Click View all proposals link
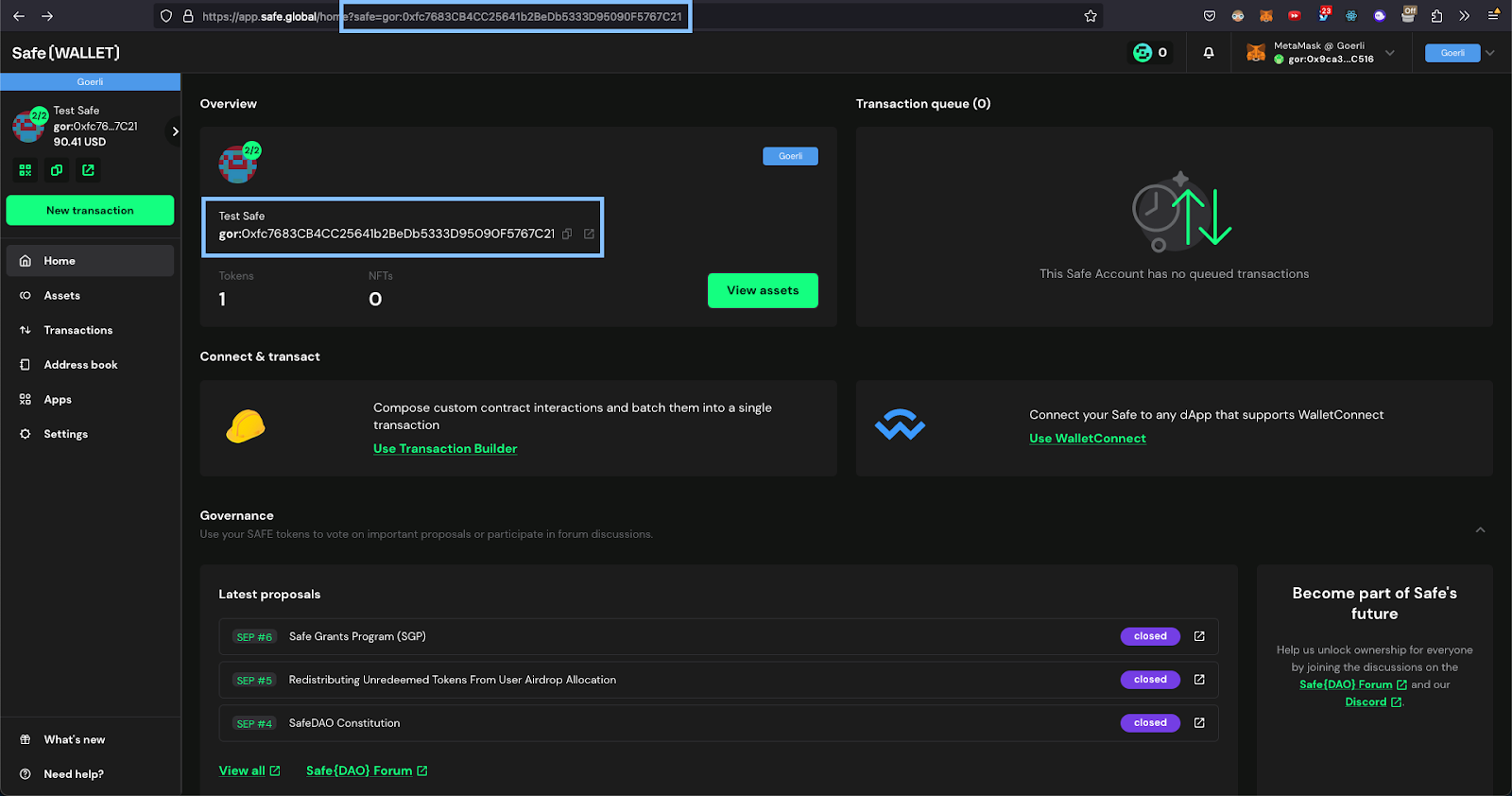Image resolution: width=1512 pixels, height=796 pixels. 249,770
